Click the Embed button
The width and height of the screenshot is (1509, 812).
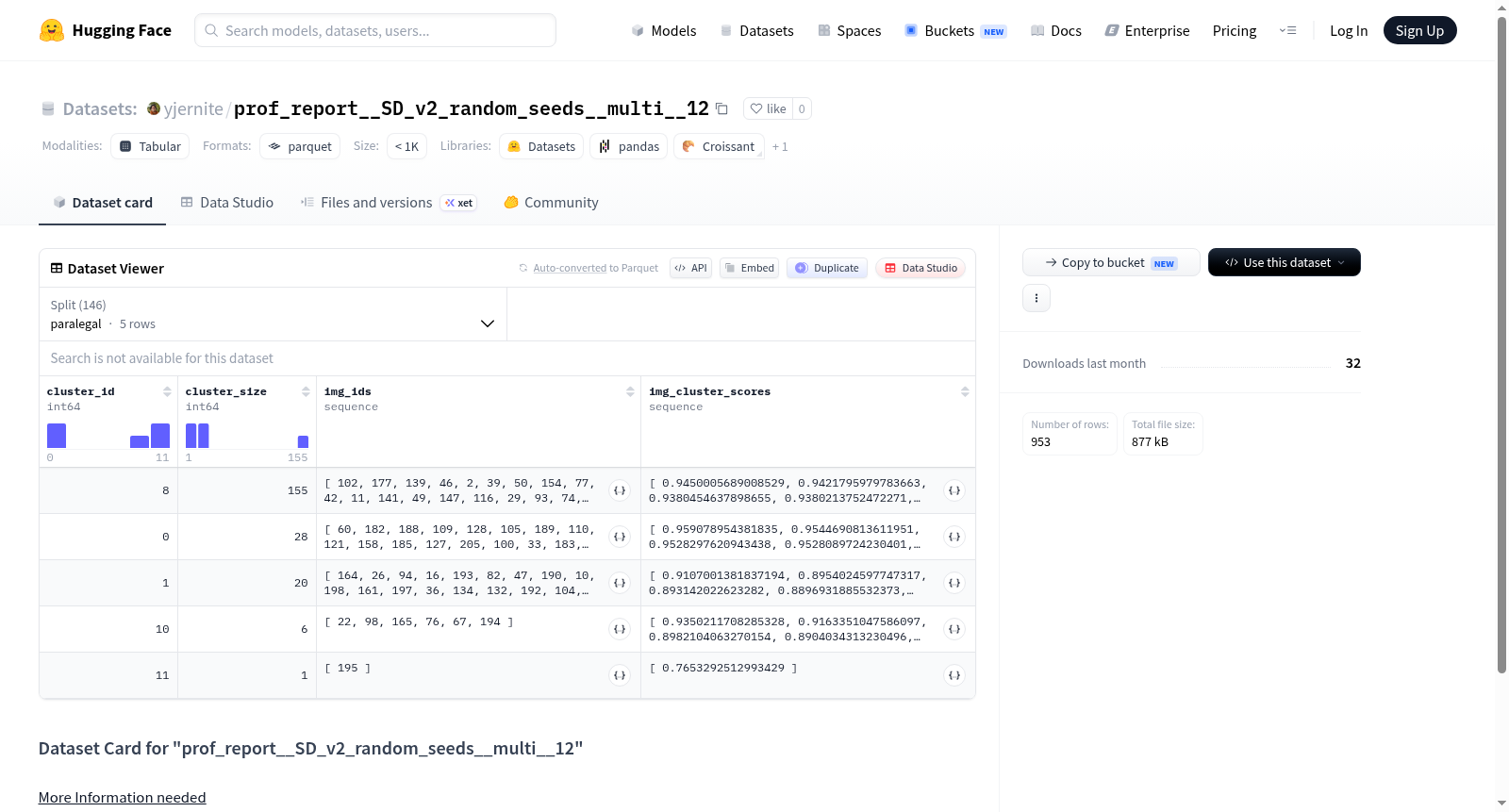point(749,268)
